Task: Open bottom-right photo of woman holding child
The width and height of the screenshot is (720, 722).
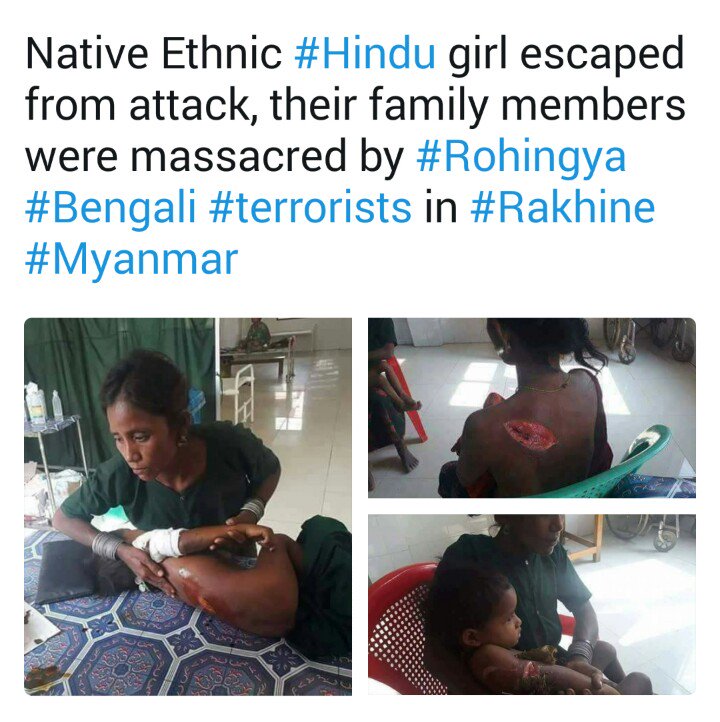Action: tap(532, 605)
